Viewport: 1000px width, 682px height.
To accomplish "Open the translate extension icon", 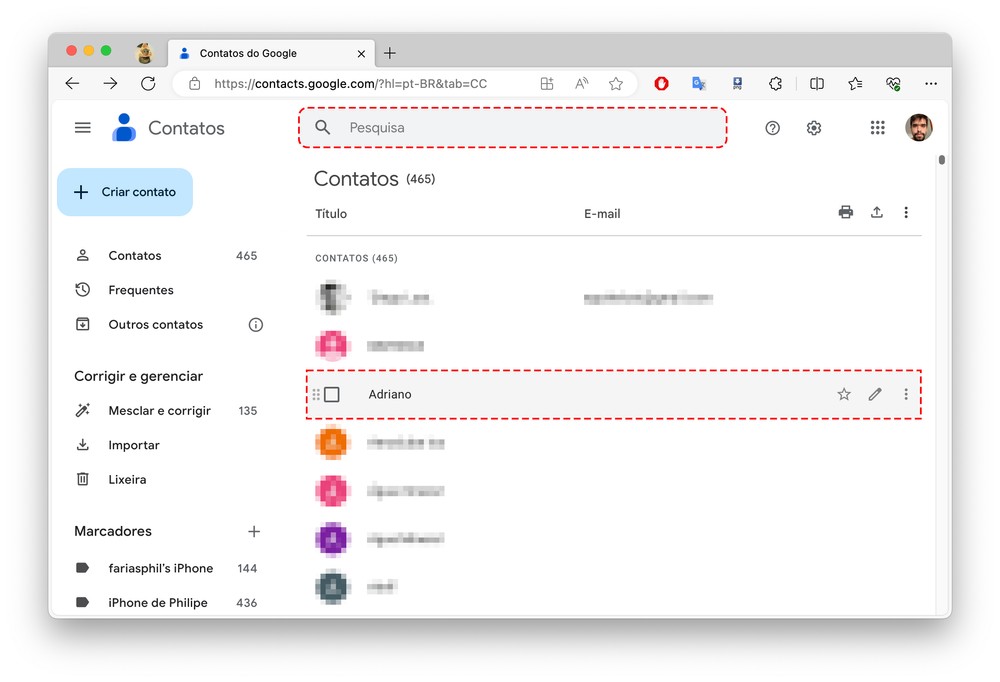I will pyautogui.click(x=699, y=84).
